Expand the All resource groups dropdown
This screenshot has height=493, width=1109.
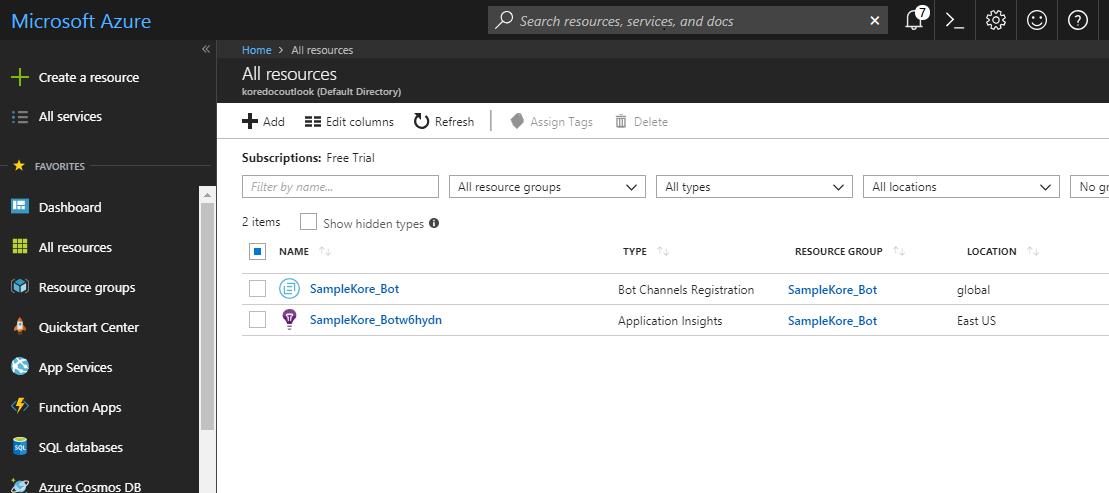pos(547,187)
